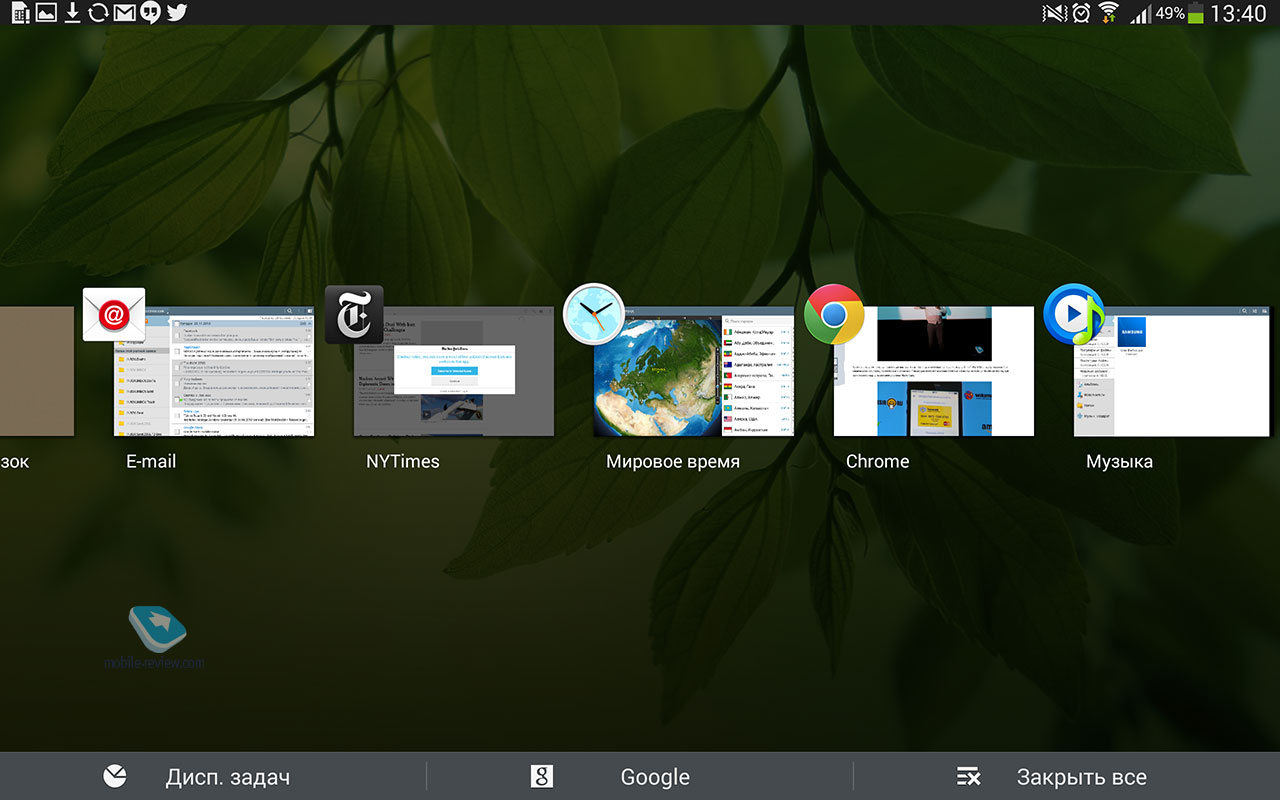Screen dimensions: 1280x800
Task: Tap the Wi-Fi status icon
Action: tap(1108, 13)
